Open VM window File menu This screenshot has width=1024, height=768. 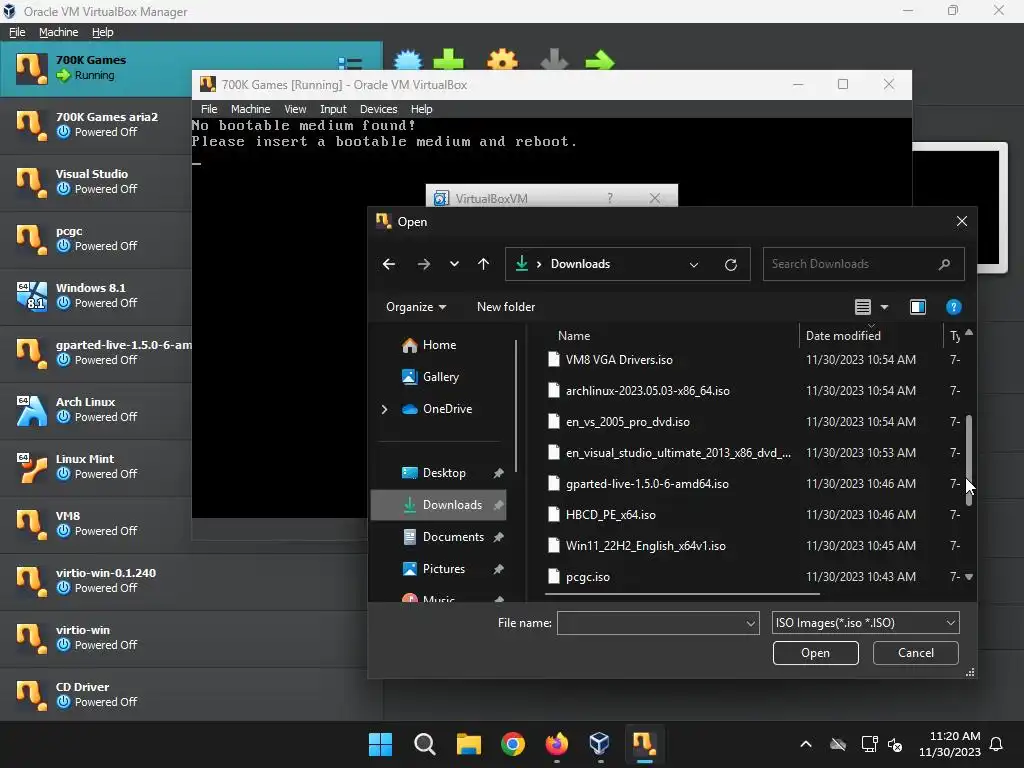pyautogui.click(x=209, y=109)
